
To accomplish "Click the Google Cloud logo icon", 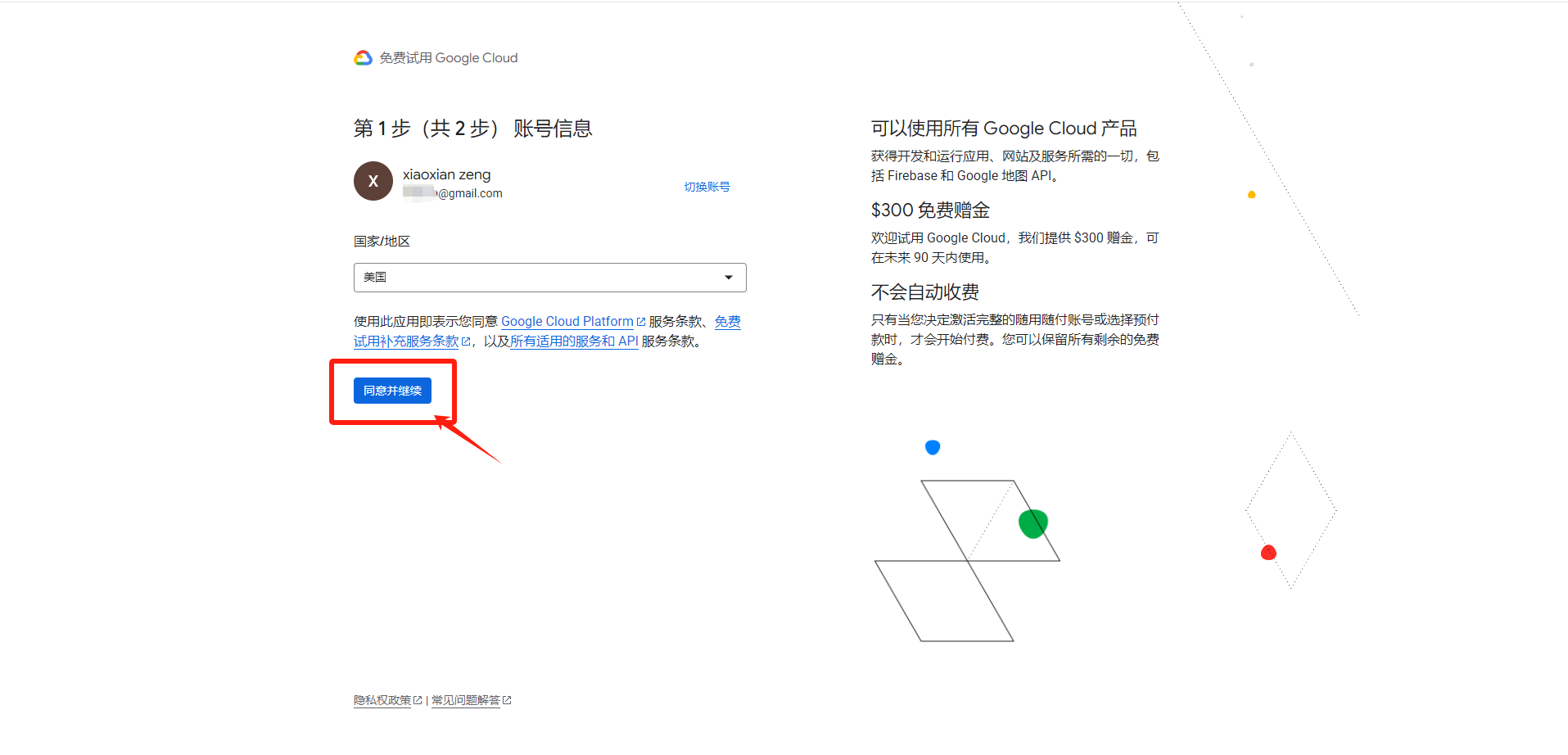I will [363, 58].
